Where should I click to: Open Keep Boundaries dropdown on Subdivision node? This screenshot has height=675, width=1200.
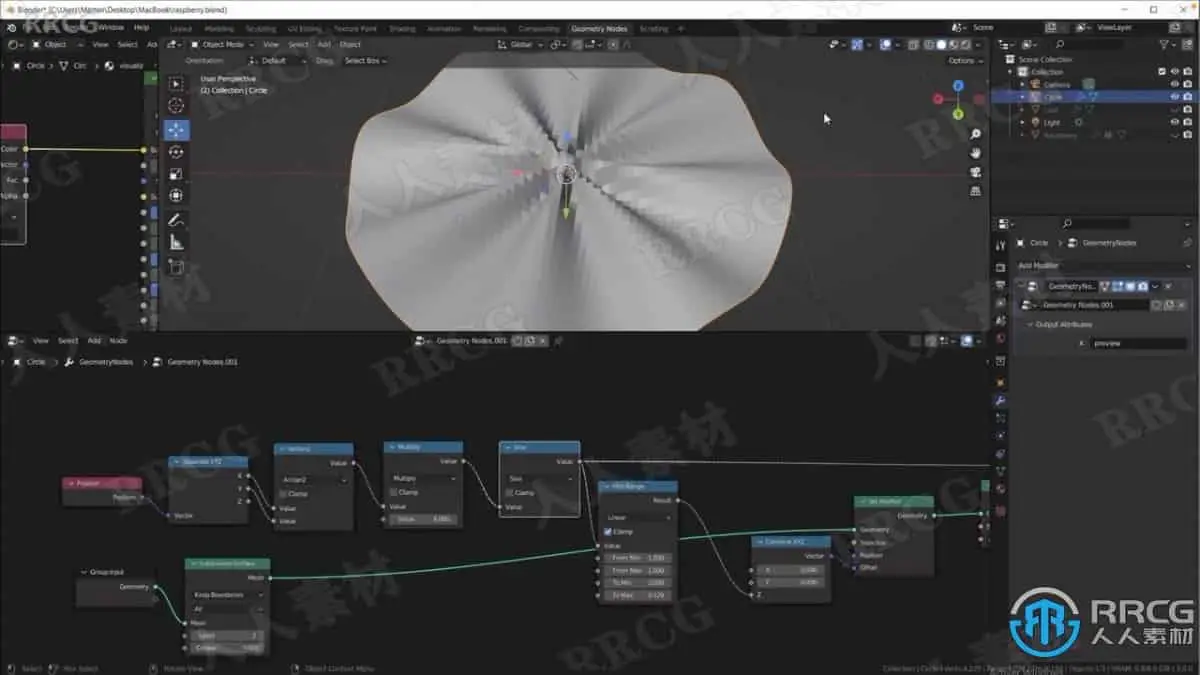coord(227,595)
